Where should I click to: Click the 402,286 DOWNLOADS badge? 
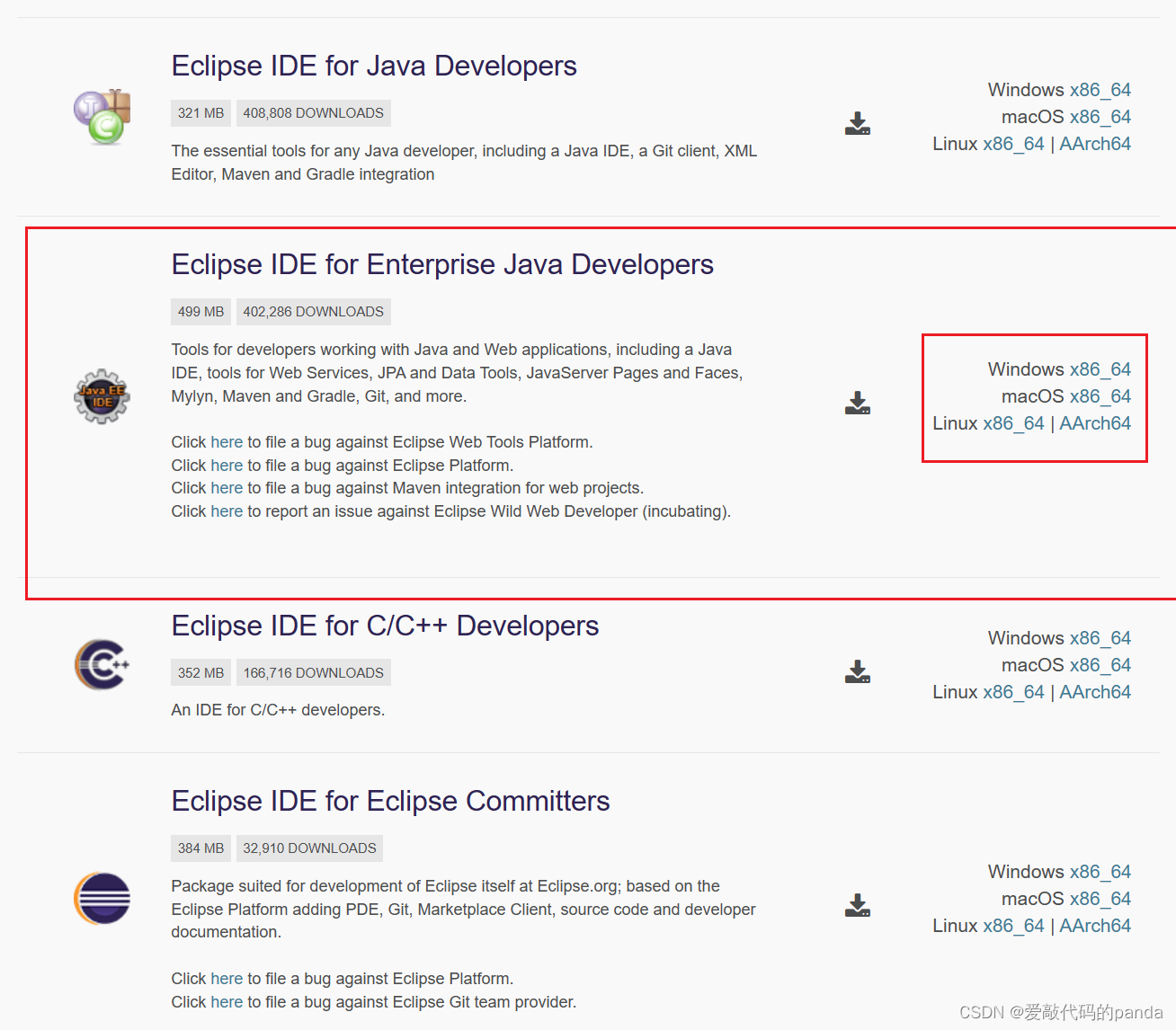click(314, 312)
